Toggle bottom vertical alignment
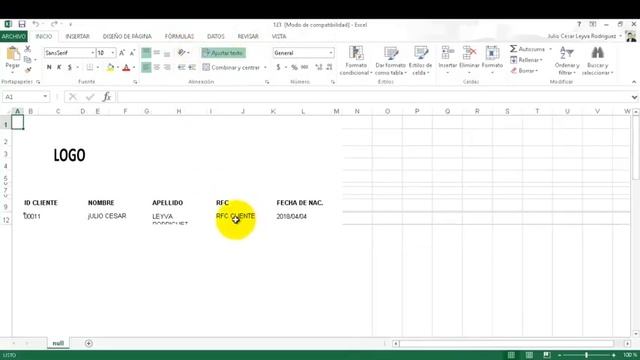Viewport: 640px width, 360px height. coord(167,53)
